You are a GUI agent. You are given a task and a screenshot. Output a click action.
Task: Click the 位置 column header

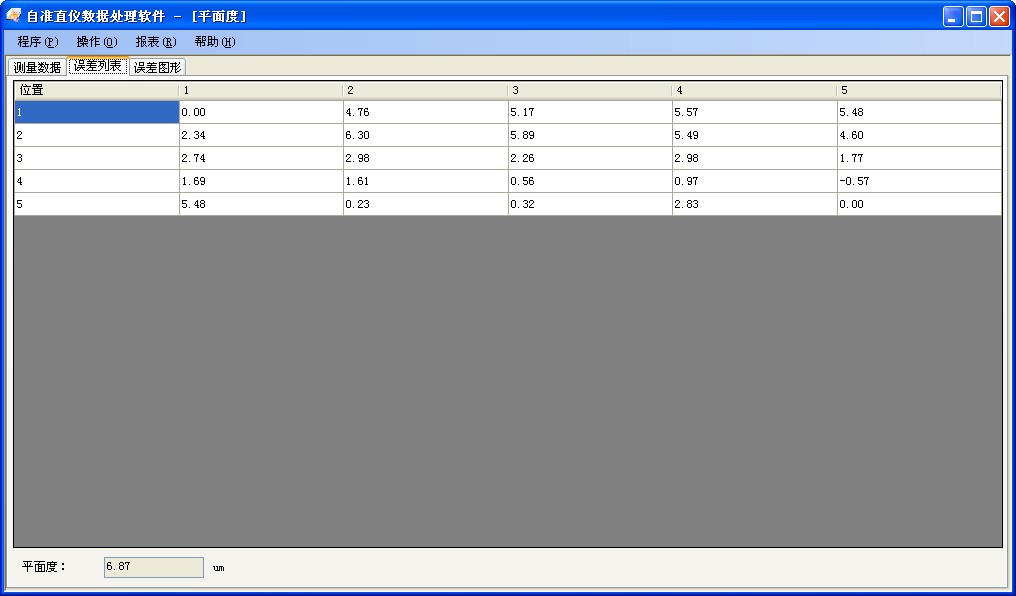pos(96,91)
